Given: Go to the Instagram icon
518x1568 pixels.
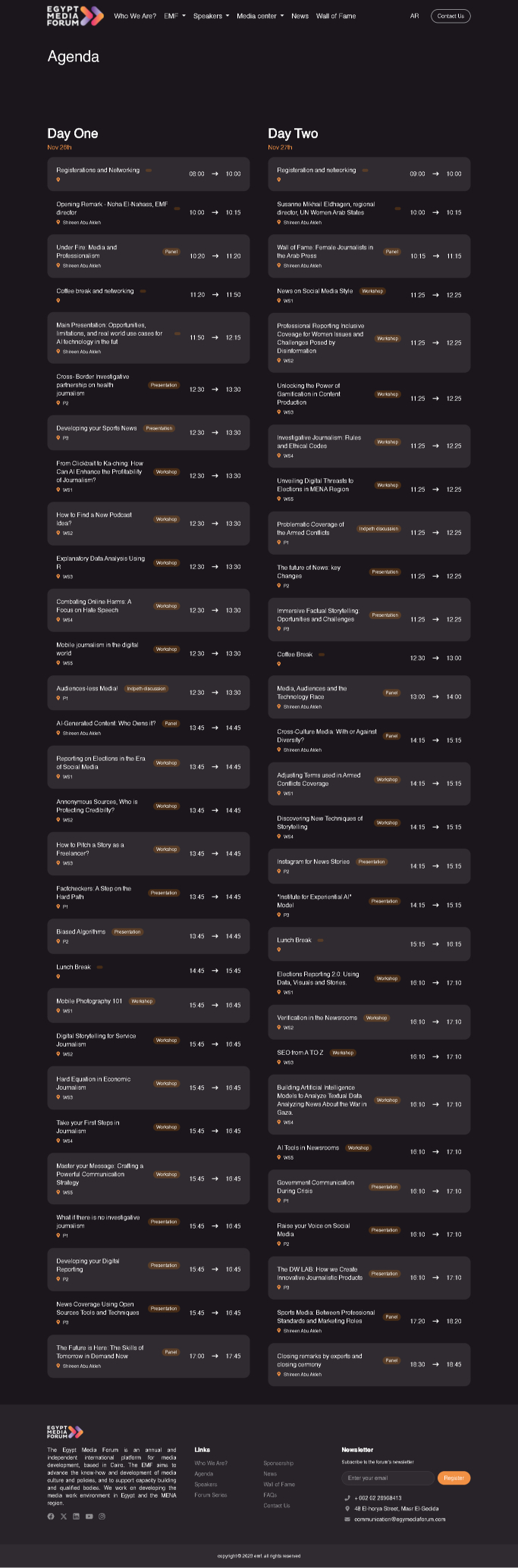Looking at the screenshot, I should click(102, 1516).
